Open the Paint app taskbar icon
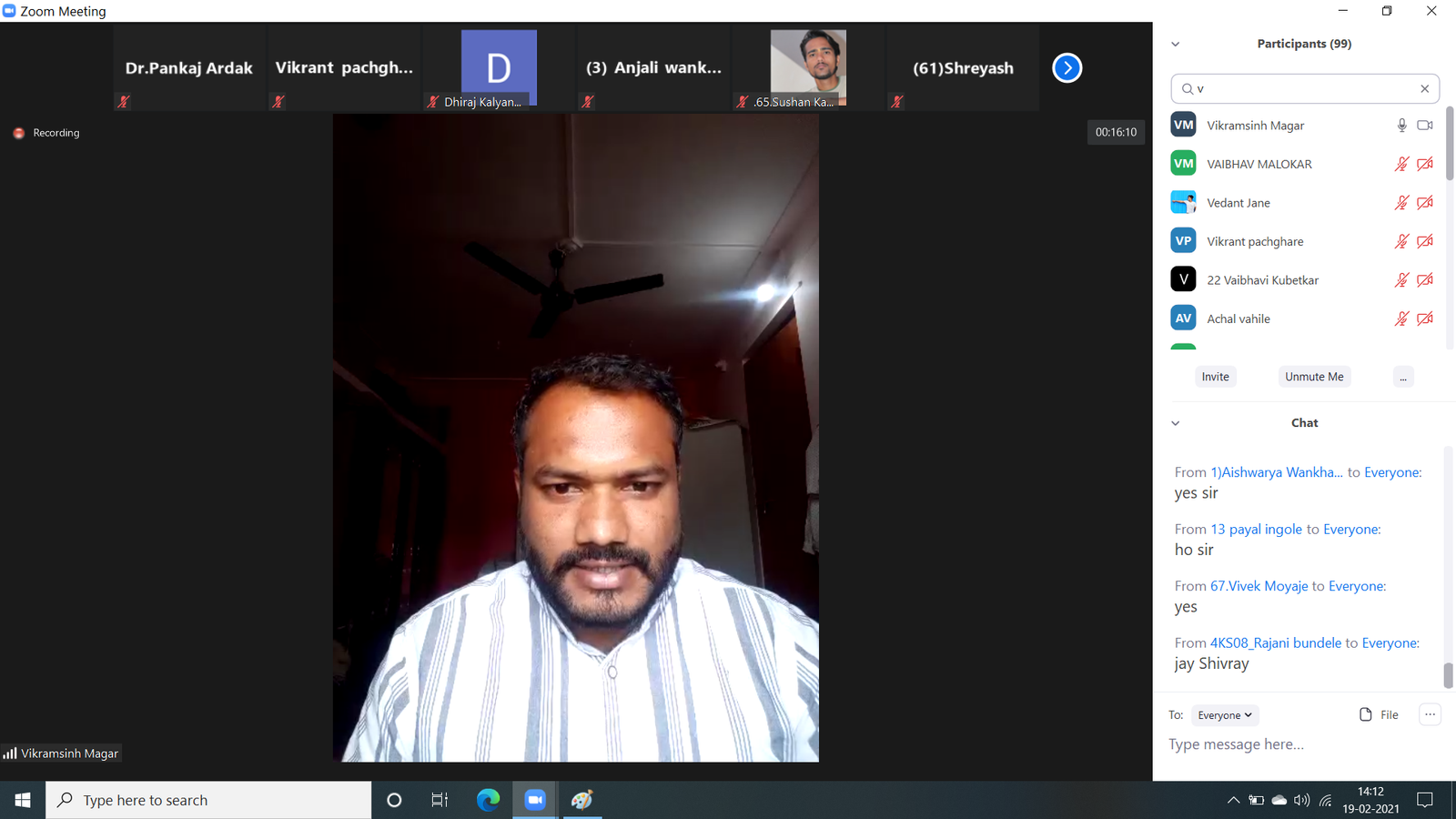The height and width of the screenshot is (819, 1456). [x=581, y=800]
